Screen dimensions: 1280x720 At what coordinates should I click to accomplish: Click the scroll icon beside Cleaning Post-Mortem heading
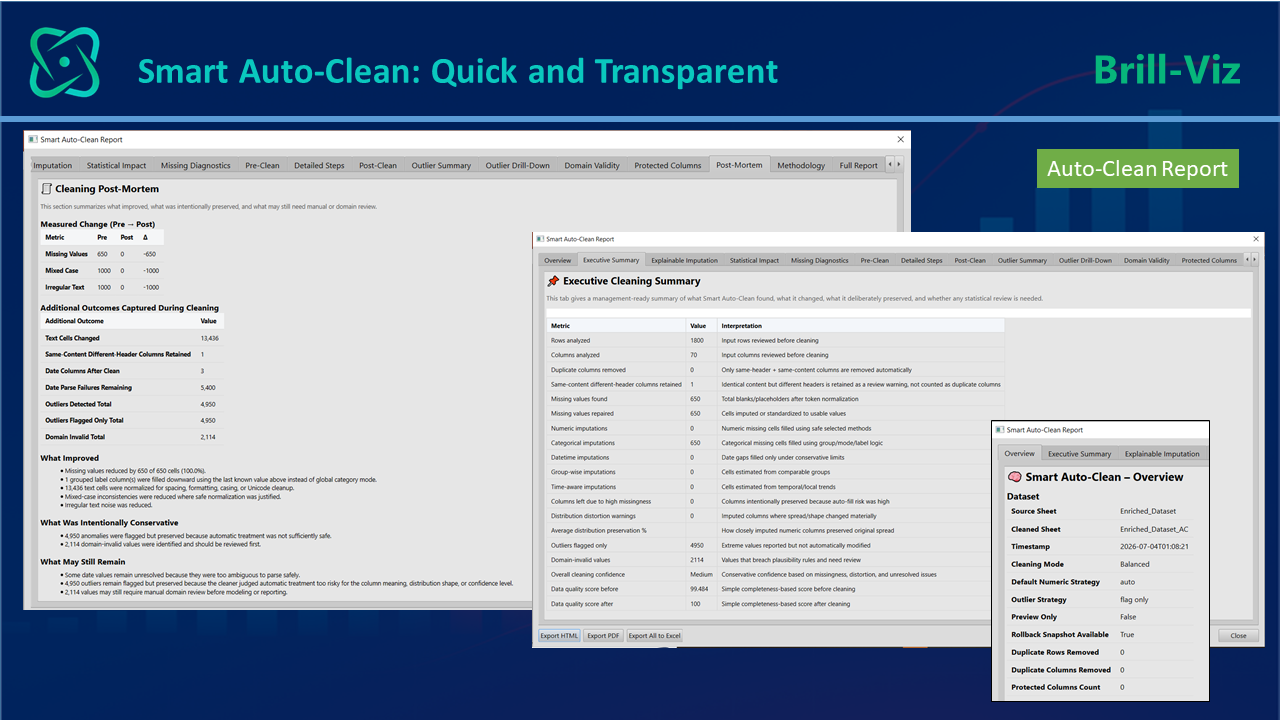pyautogui.click(x=46, y=188)
